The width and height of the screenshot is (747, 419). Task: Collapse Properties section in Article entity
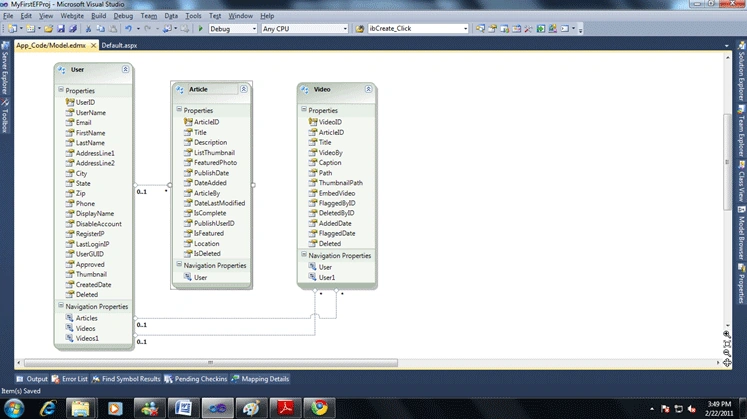coord(179,109)
